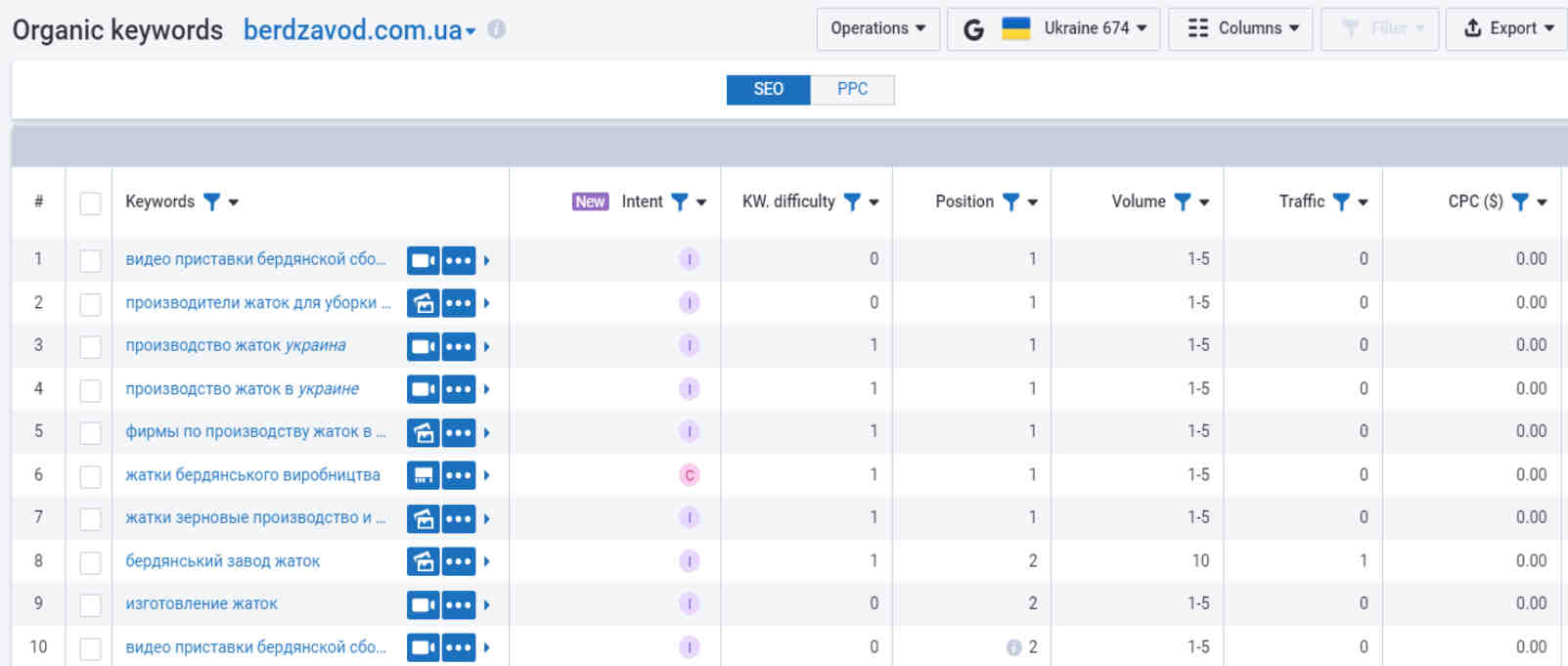The width and height of the screenshot is (1568, 666).
Task: Open the Columns dropdown
Action: (1240, 28)
